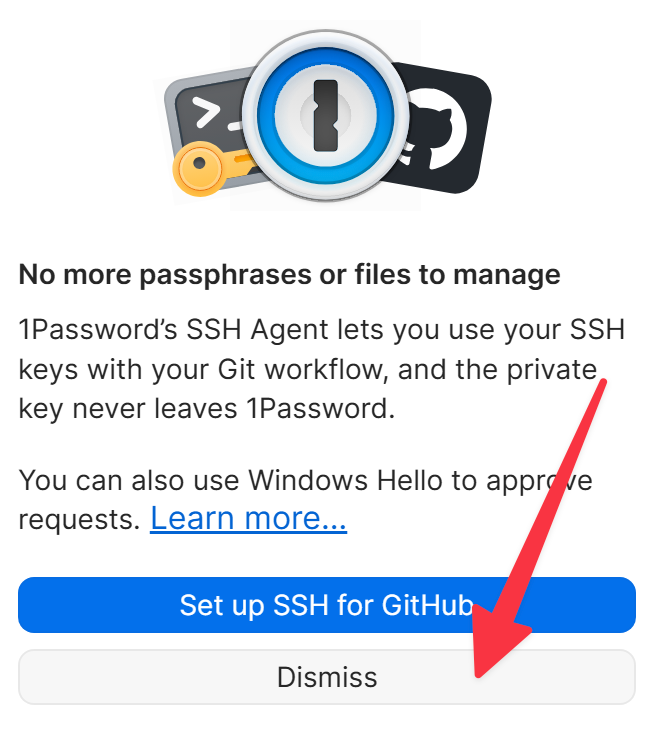
Task: Click the words "Windows Hello"
Action: point(345,480)
